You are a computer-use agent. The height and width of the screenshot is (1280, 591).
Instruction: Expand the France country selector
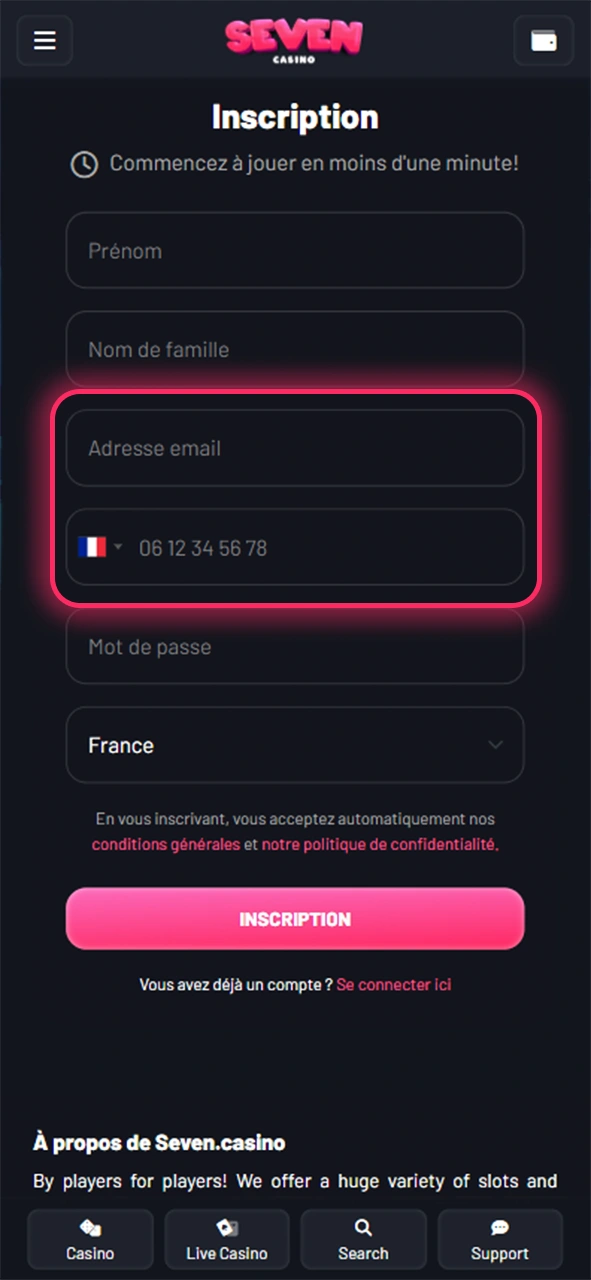tap(294, 745)
